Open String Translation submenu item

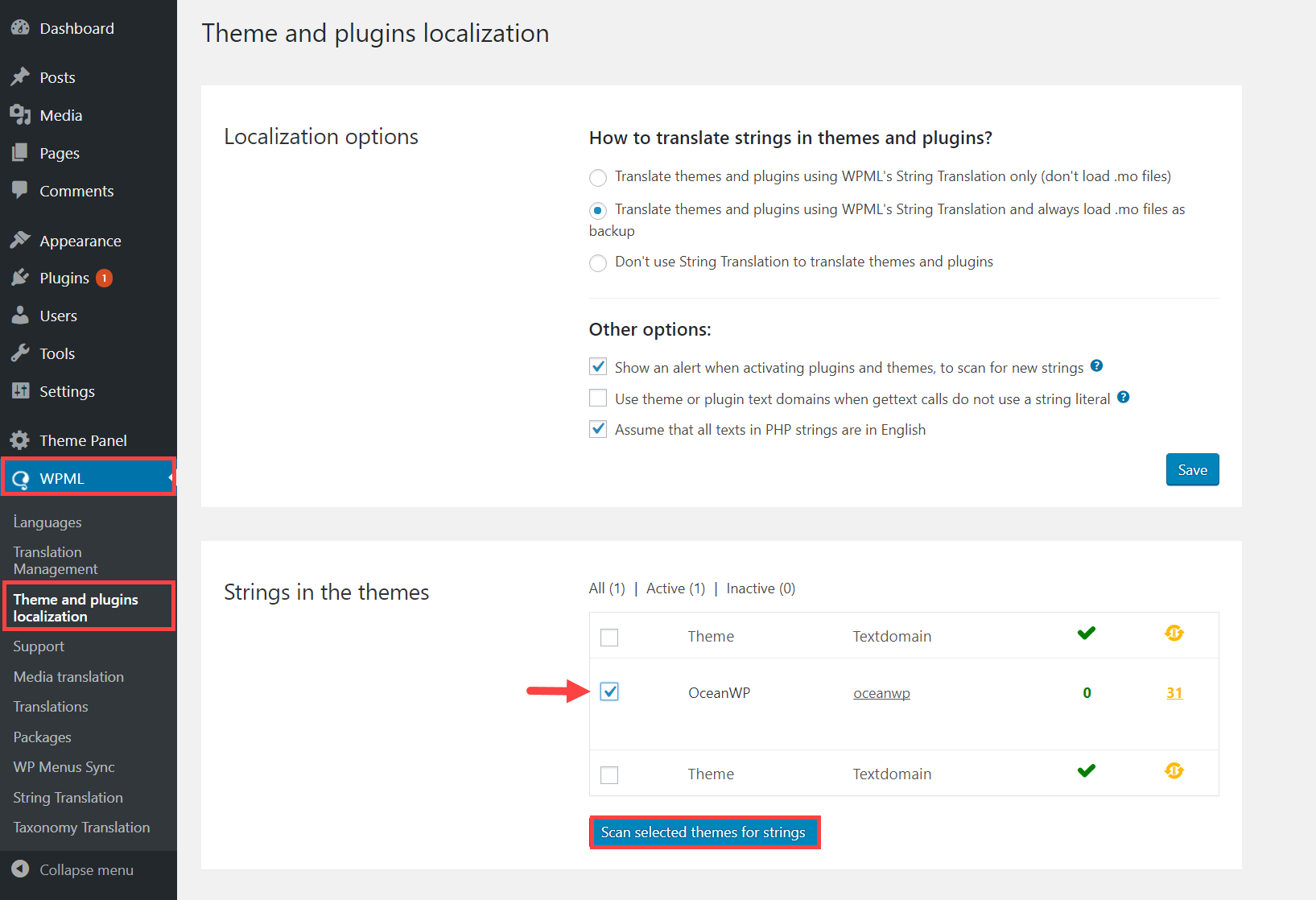pos(68,798)
